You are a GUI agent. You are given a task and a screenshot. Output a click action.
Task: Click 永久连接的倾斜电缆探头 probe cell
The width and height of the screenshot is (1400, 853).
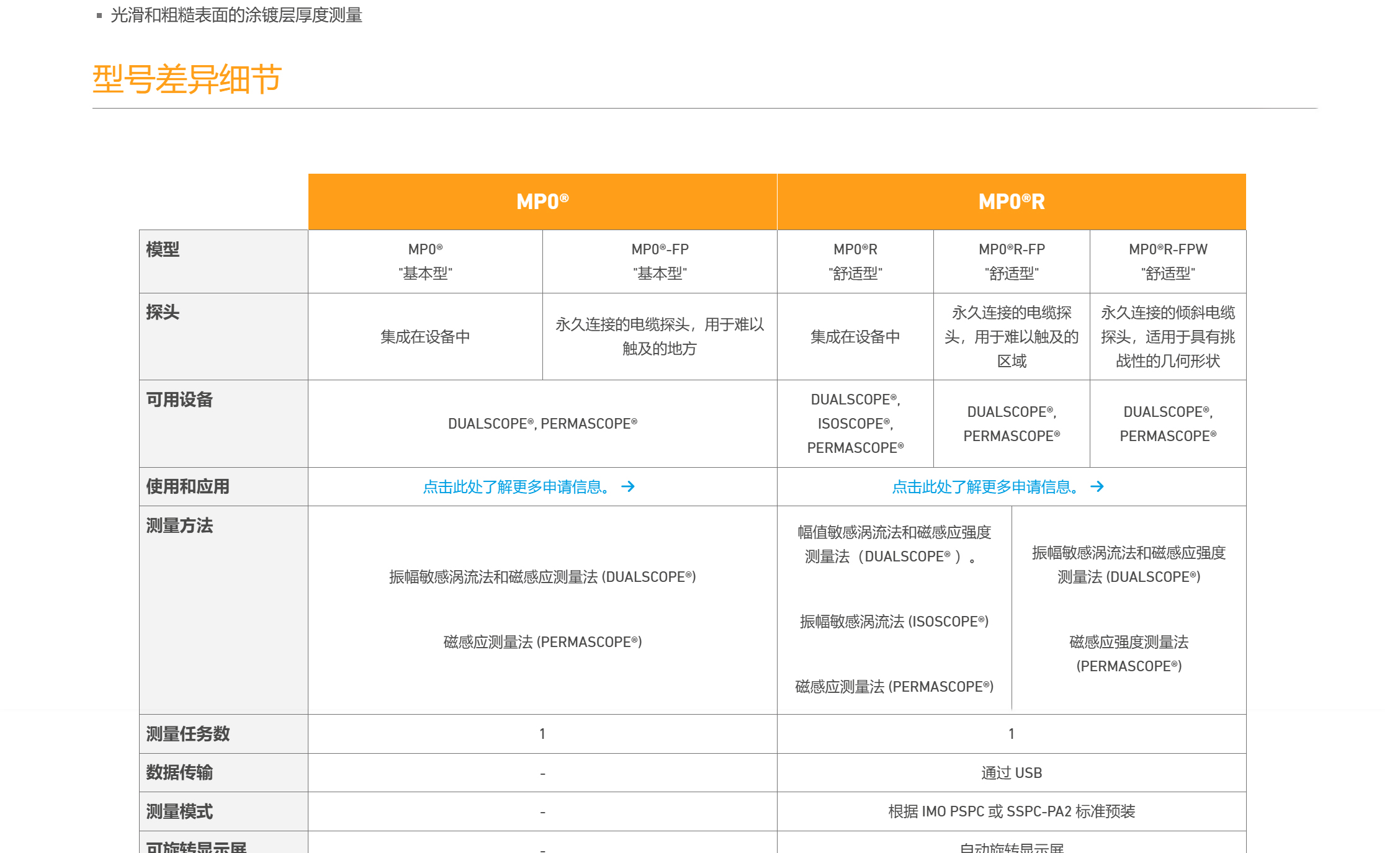pyautogui.click(x=1168, y=337)
